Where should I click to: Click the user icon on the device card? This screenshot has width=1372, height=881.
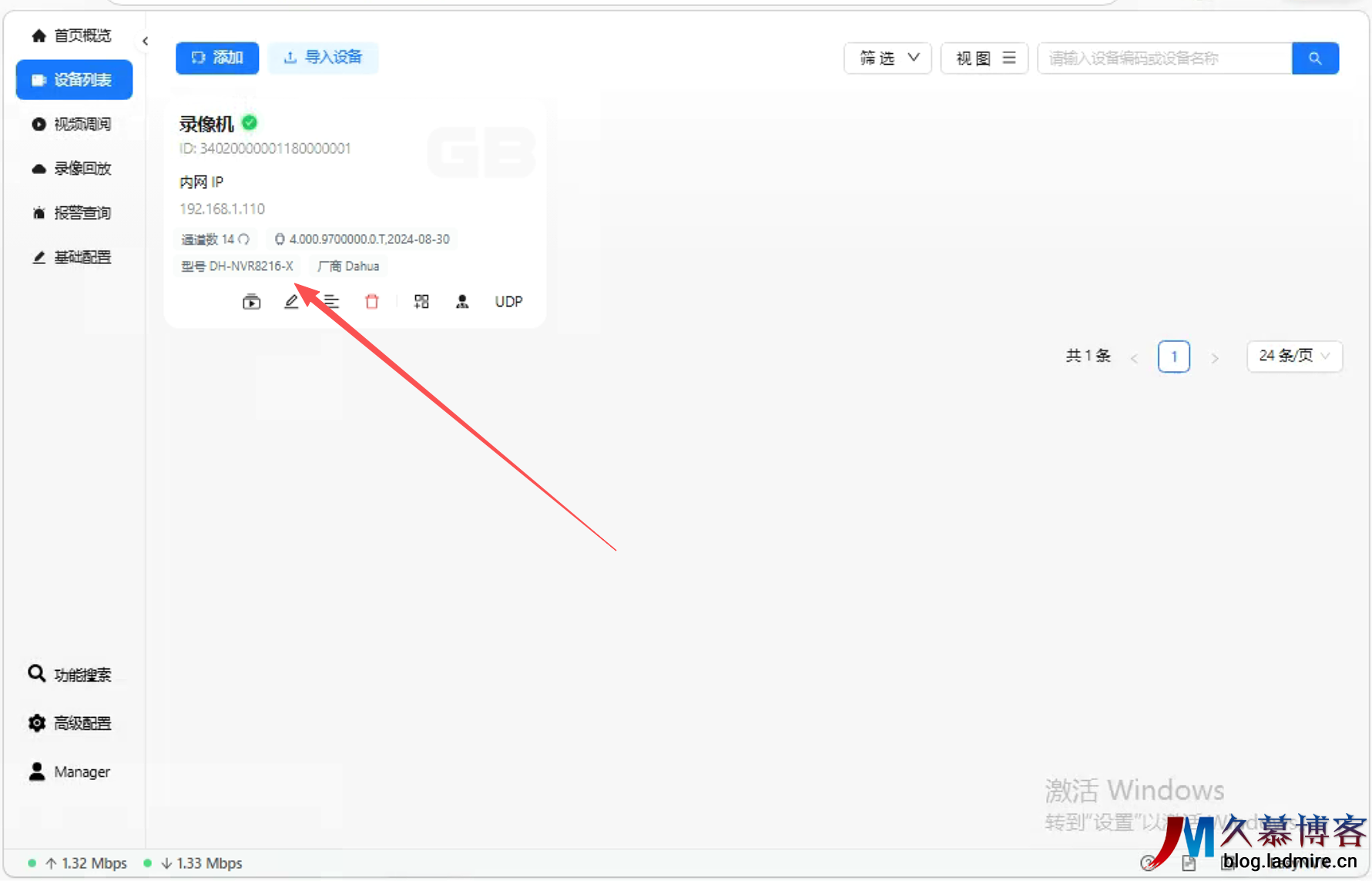tap(462, 302)
